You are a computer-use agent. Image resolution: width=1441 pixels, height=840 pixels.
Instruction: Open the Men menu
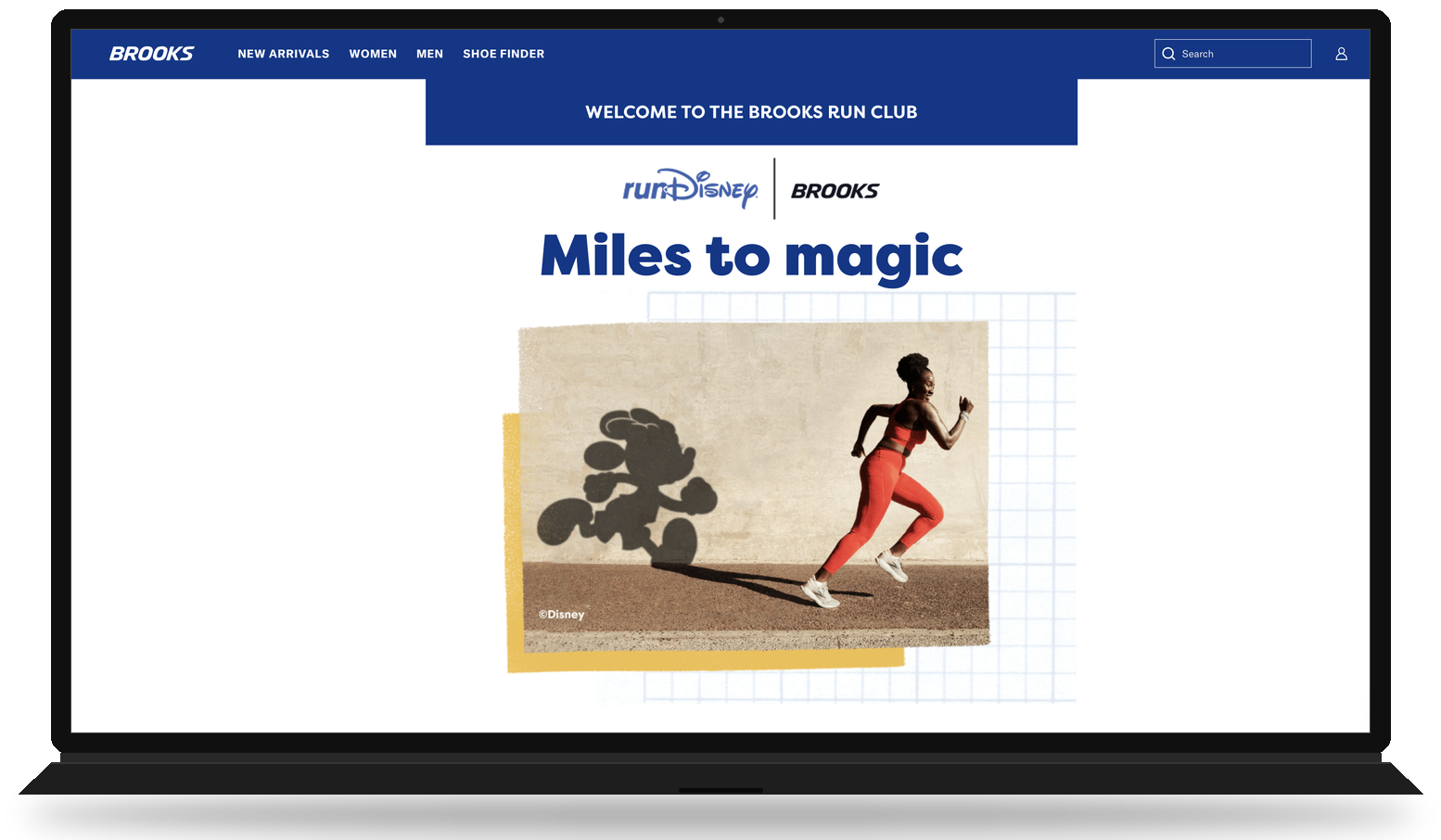[x=429, y=54]
